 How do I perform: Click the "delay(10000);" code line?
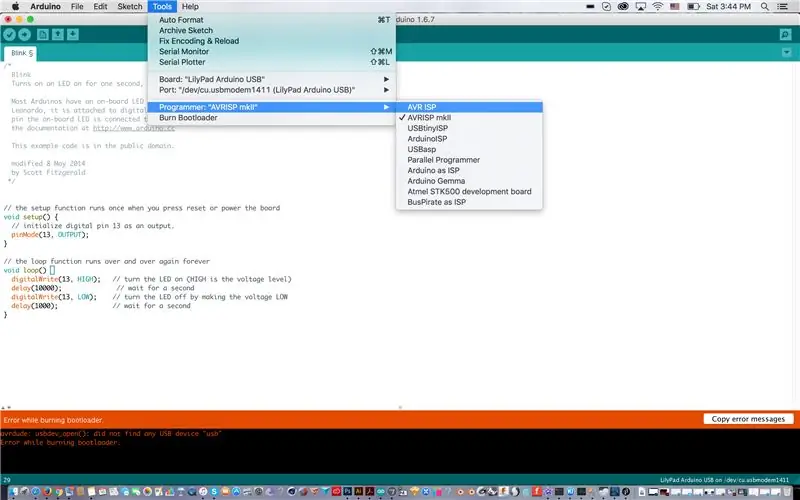(x=36, y=288)
